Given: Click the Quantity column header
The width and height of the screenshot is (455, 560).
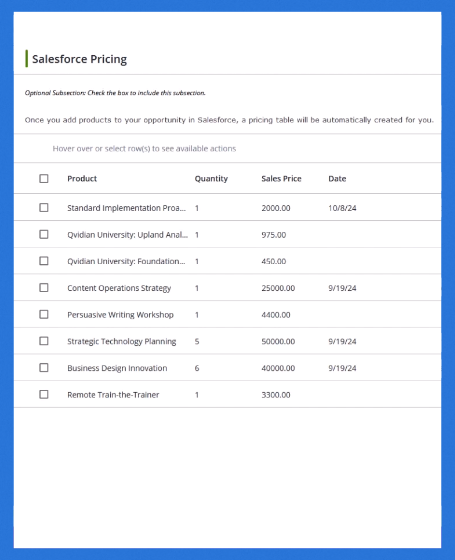Looking at the screenshot, I should [x=211, y=179].
